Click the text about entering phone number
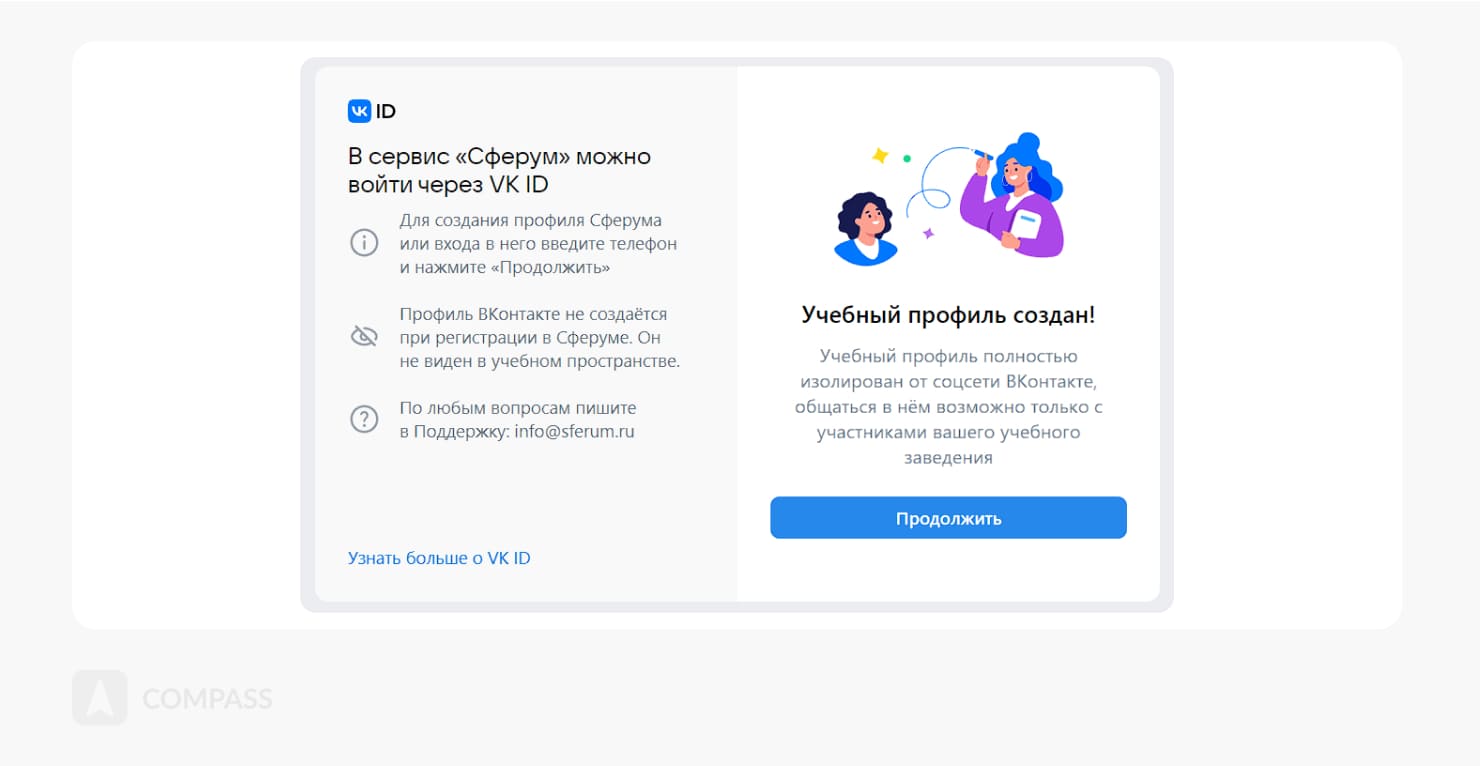This screenshot has height=766, width=1480. point(538,244)
